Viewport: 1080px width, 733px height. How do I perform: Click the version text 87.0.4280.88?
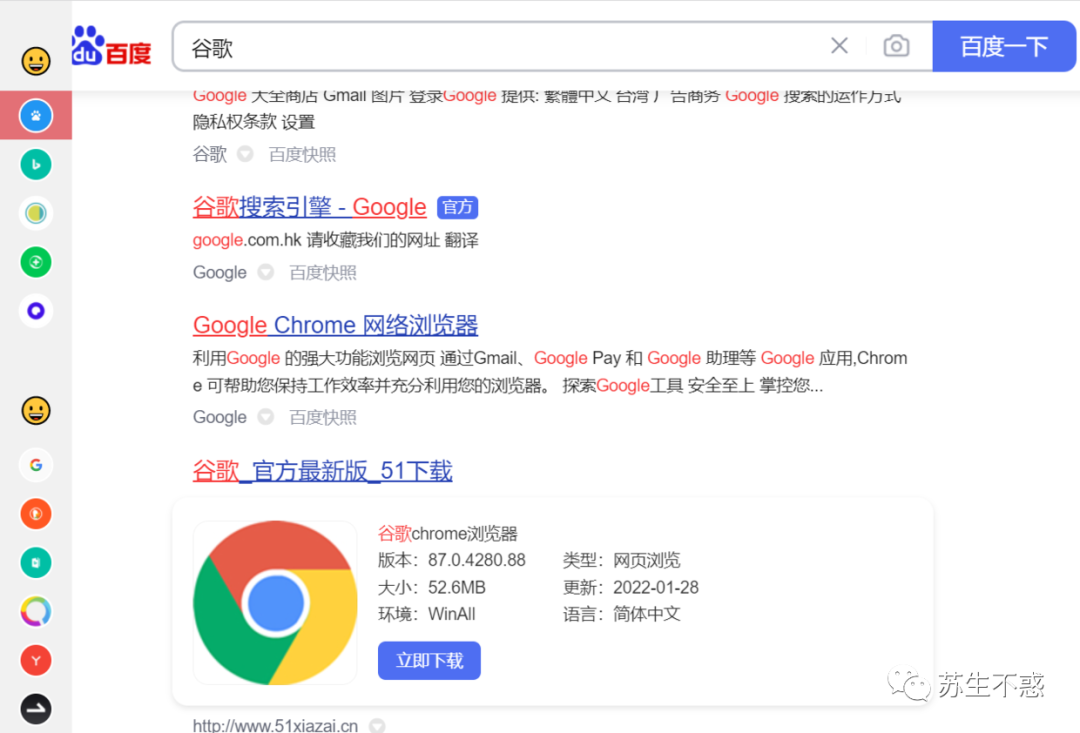point(477,560)
